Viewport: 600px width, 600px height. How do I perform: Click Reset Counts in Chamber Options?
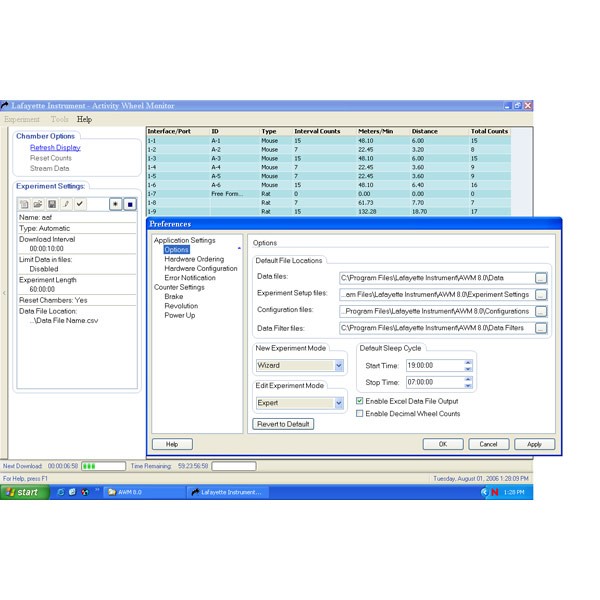click(x=51, y=158)
